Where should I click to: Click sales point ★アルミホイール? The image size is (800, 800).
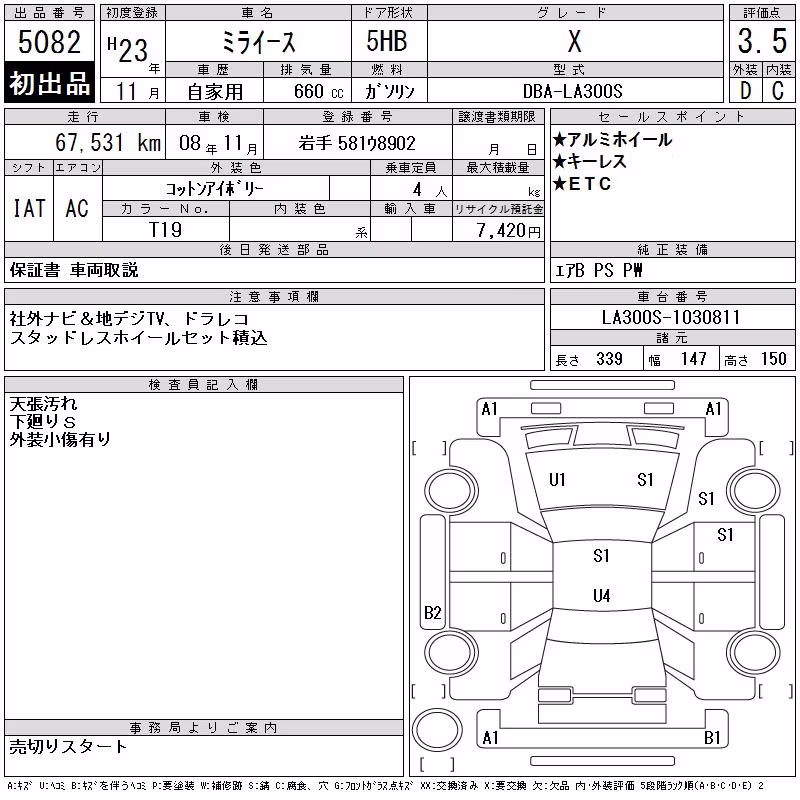(x=612, y=139)
